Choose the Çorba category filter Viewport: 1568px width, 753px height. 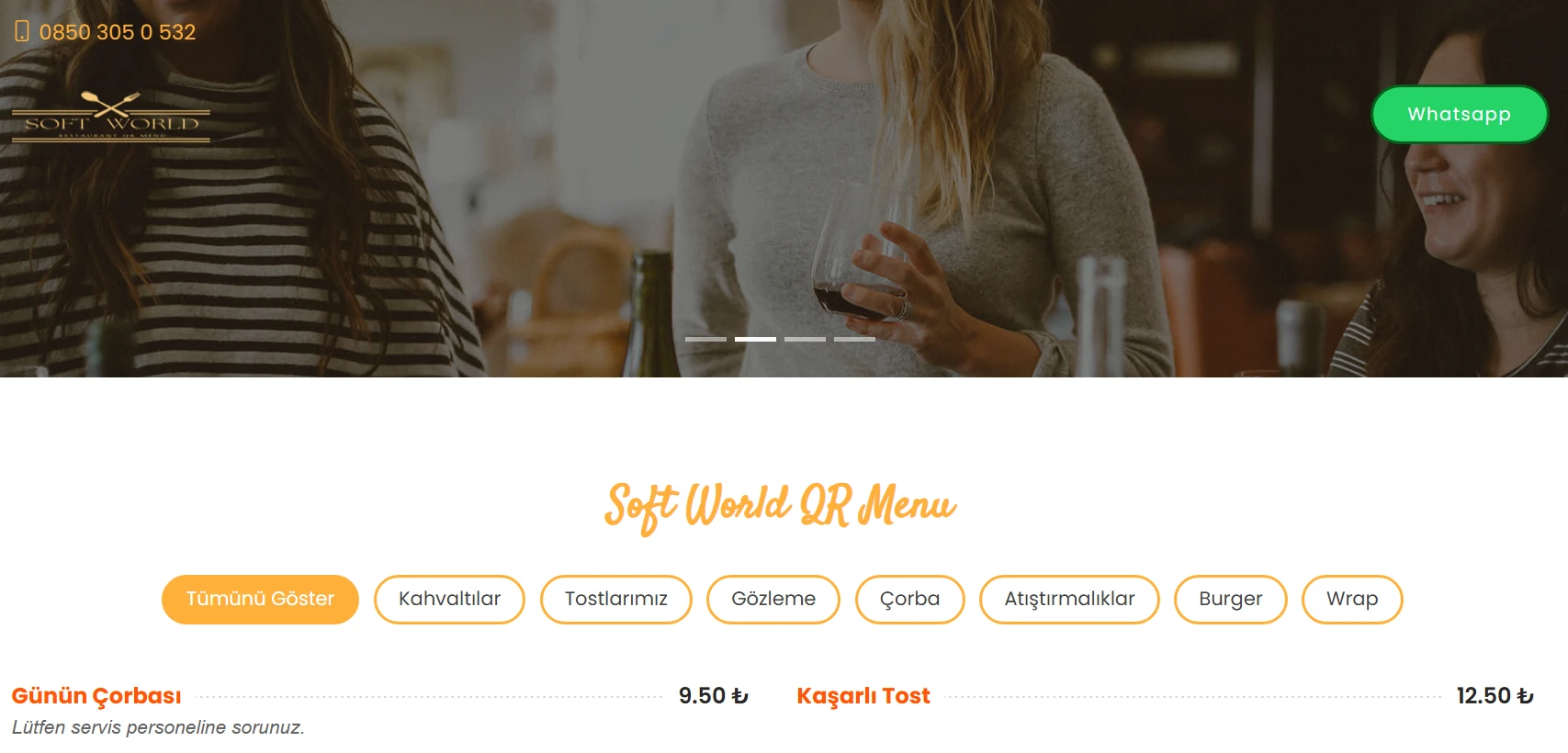coord(909,600)
